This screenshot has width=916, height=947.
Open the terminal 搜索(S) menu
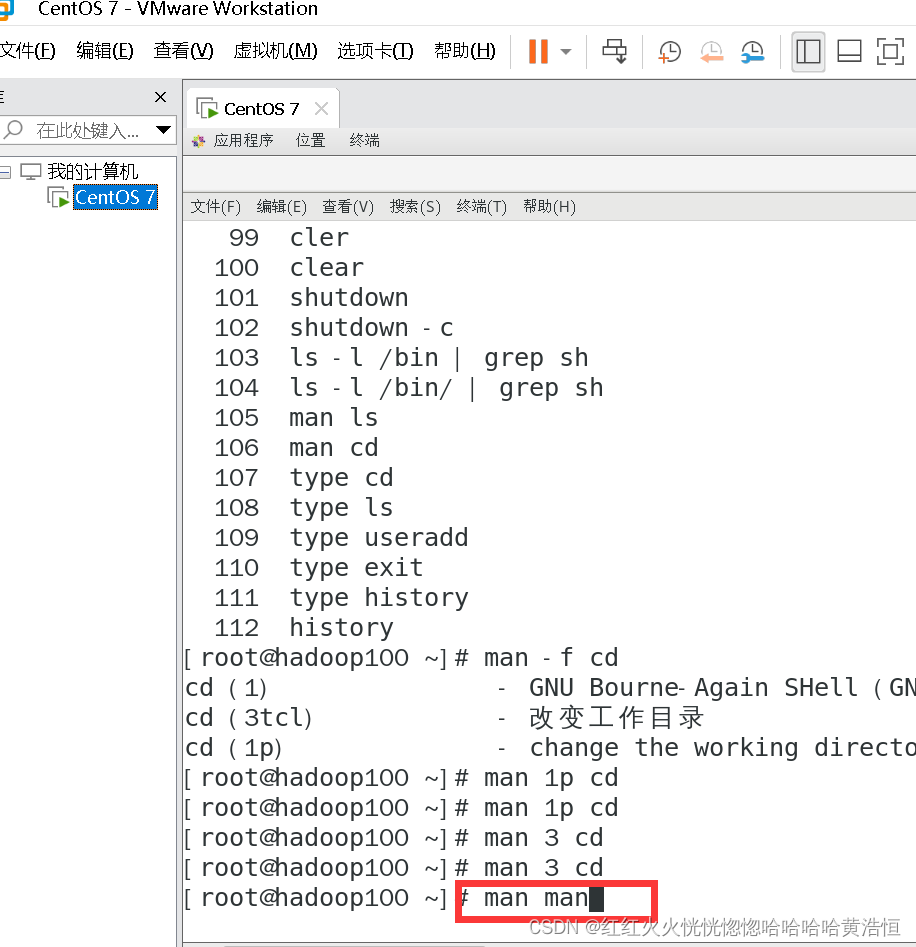[x=415, y=207]
